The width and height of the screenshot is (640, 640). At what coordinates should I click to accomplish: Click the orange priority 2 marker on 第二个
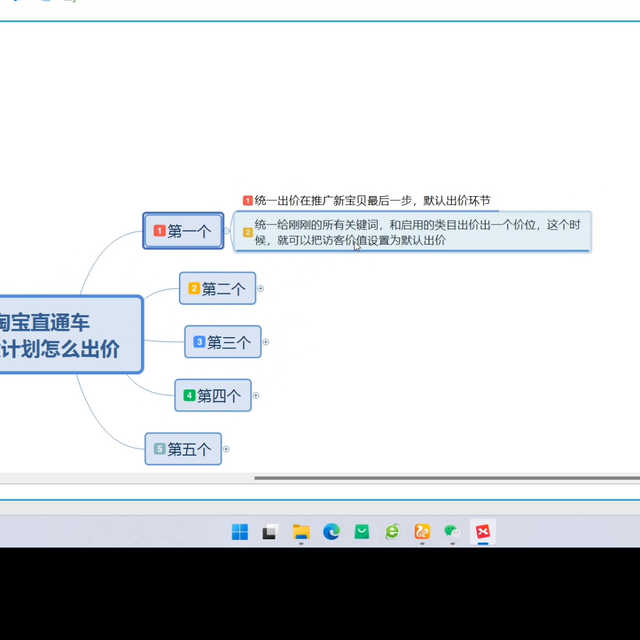[x=194, y=288]
